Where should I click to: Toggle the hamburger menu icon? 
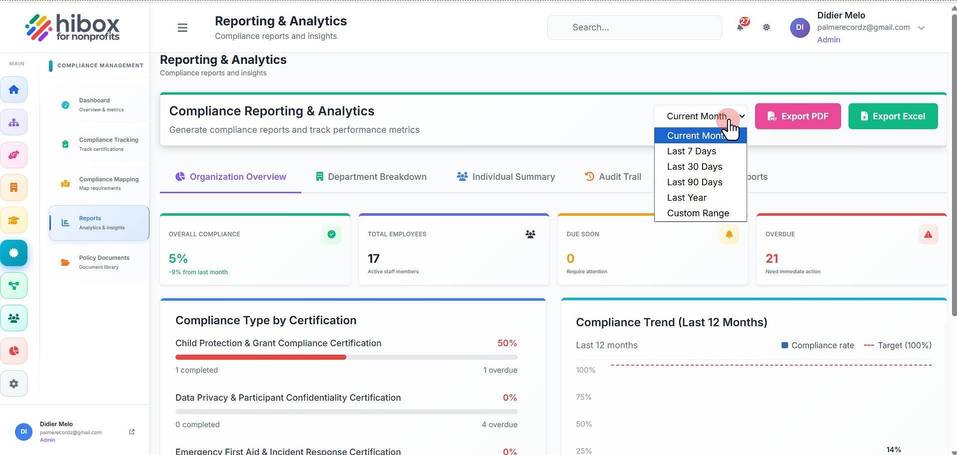pos(182,27)
